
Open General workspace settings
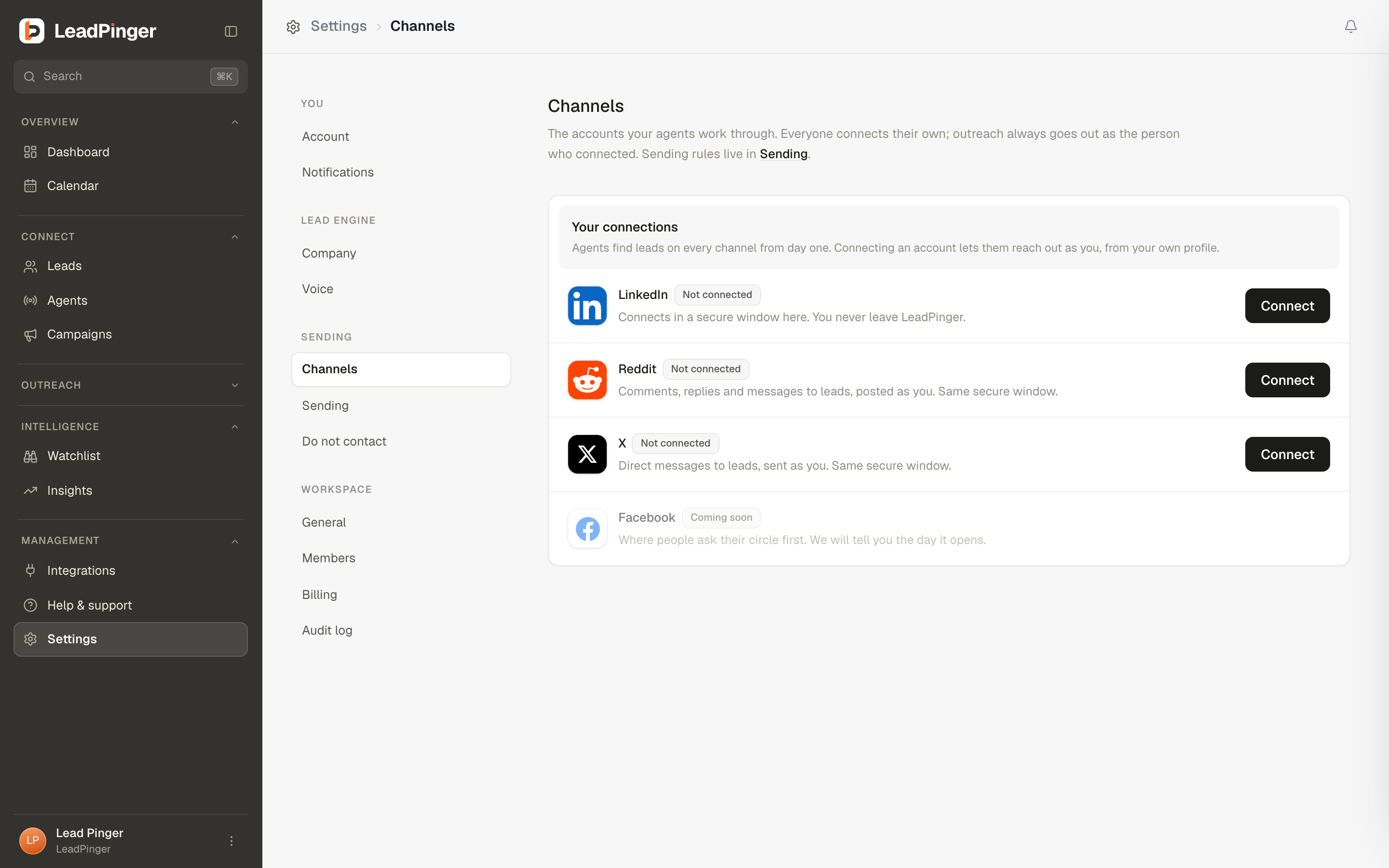coord(401,522)
